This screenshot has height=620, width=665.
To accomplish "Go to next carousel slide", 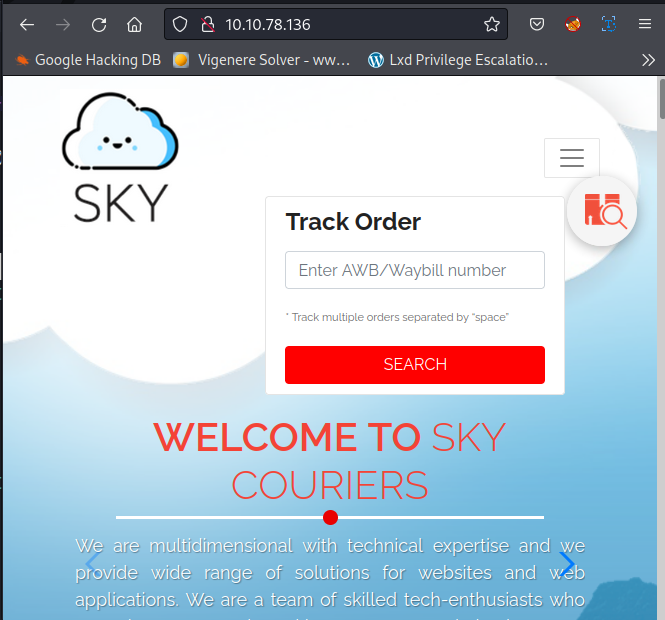I will (x=567, y=564).
